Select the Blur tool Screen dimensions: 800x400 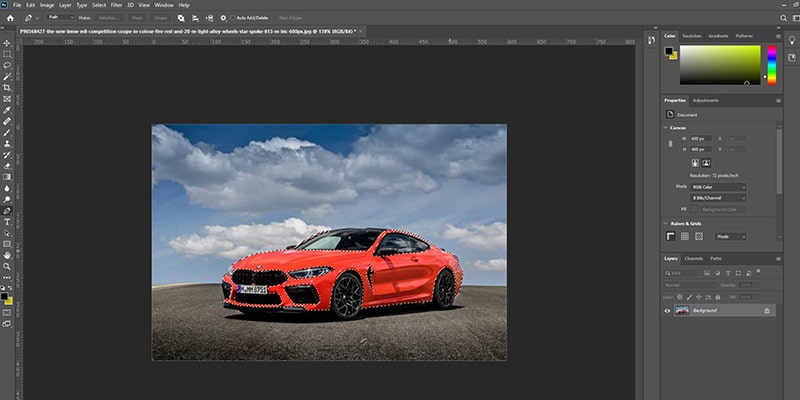[x=7, y=188]
